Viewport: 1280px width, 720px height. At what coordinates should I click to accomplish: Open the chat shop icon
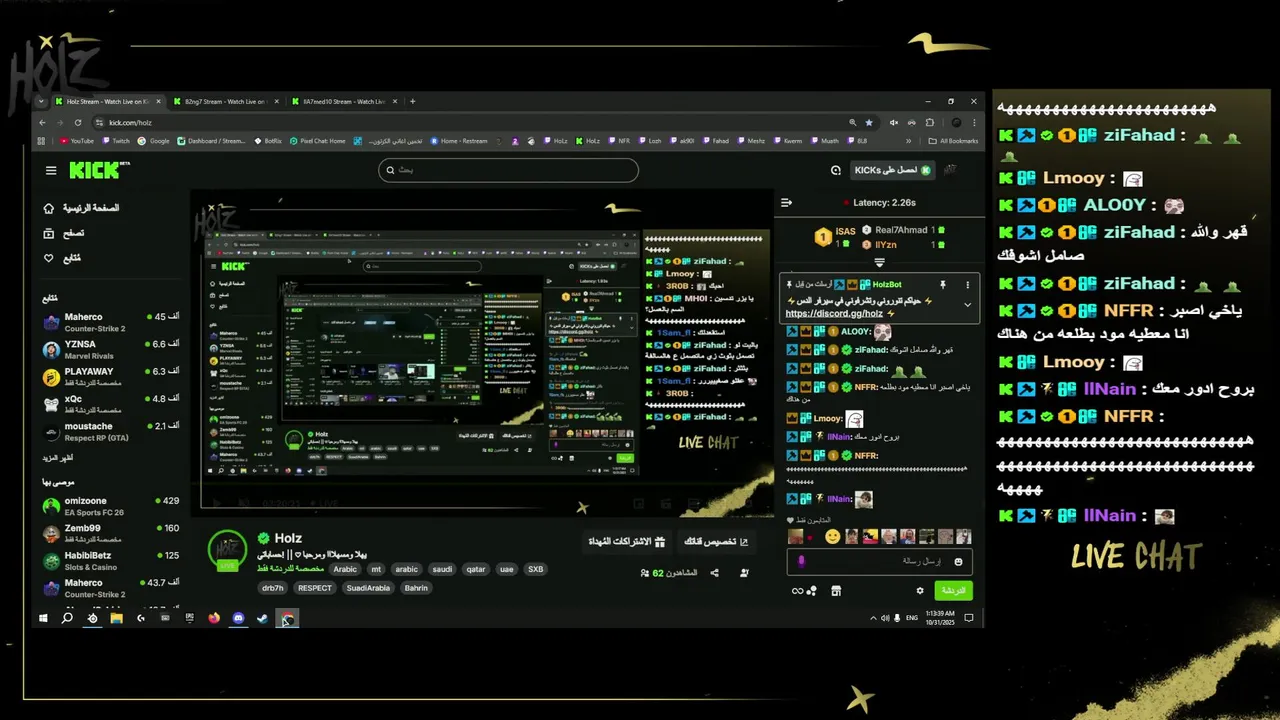(836, 591)
